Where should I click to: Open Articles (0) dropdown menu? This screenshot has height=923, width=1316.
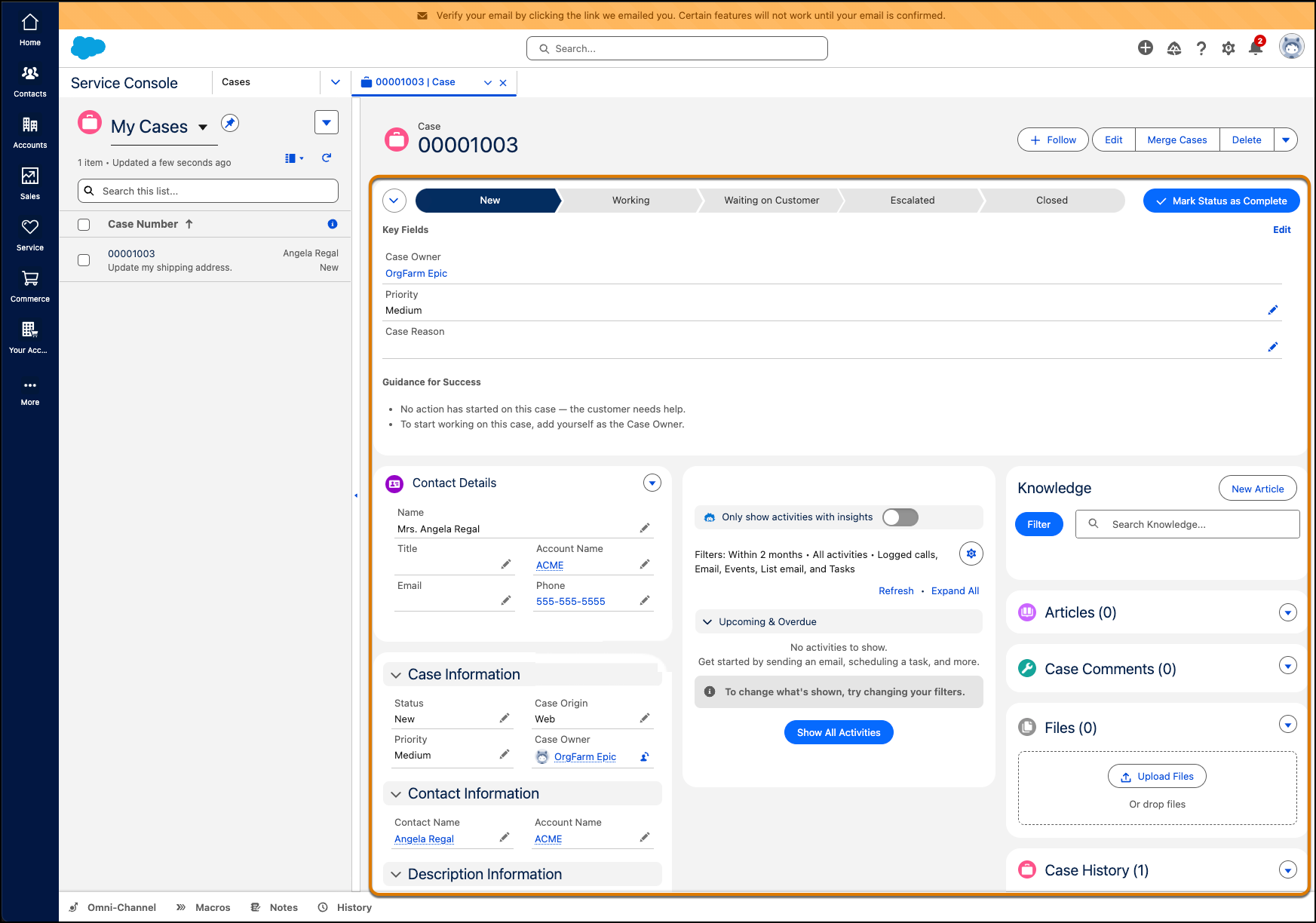[x=1288, y=612]
